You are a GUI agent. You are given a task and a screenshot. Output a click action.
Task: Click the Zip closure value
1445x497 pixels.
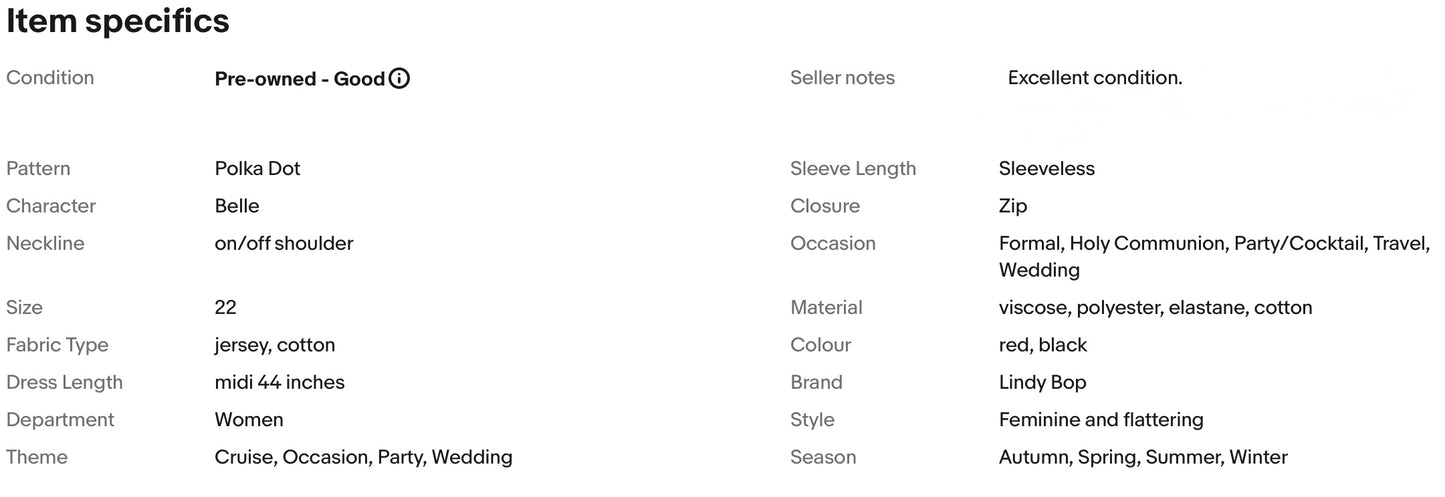(1012, 206)
